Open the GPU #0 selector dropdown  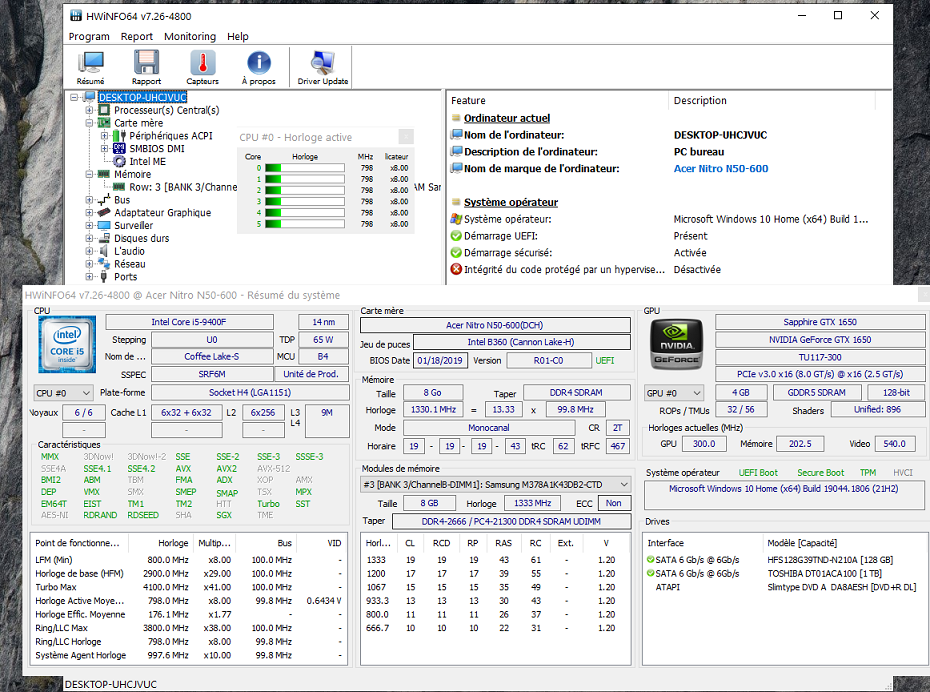point(674,393)
